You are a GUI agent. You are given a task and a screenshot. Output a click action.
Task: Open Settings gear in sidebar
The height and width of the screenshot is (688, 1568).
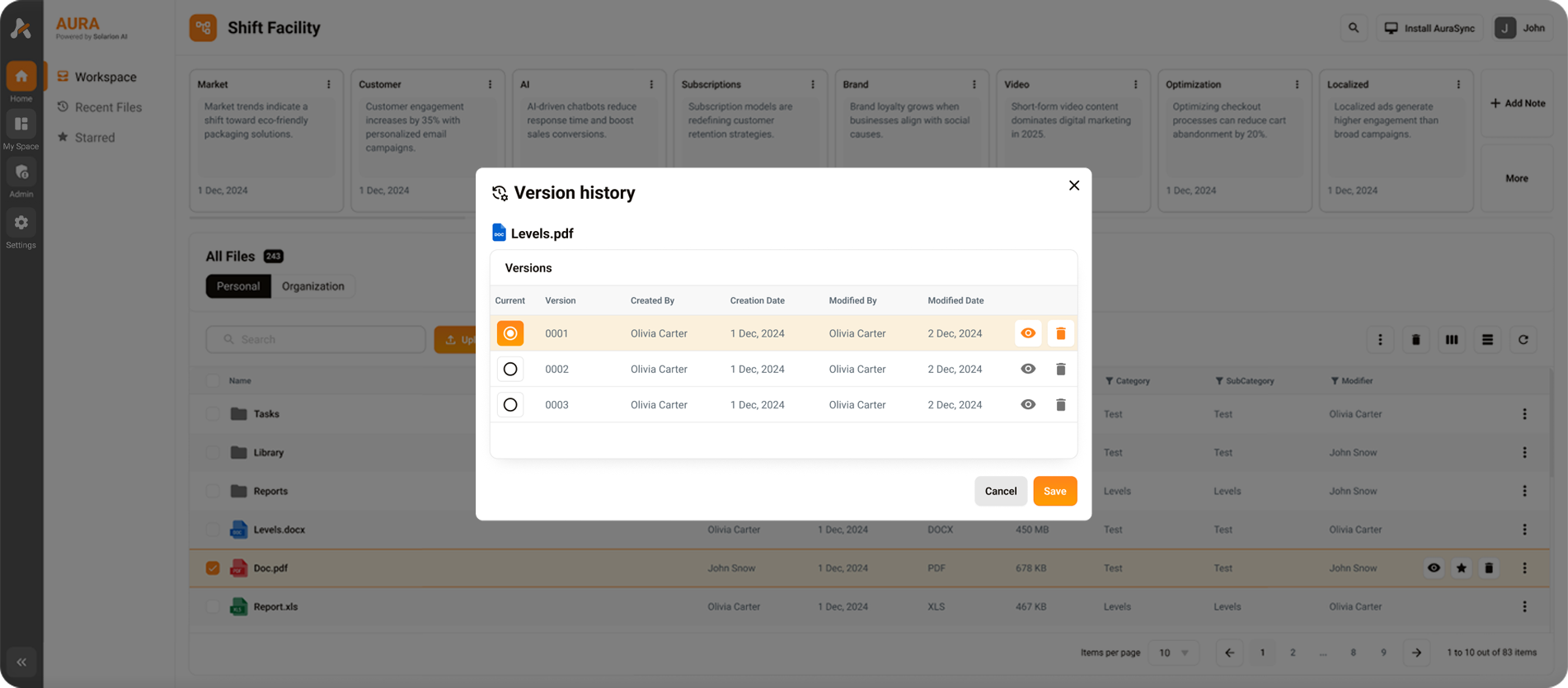coord(21,223)
